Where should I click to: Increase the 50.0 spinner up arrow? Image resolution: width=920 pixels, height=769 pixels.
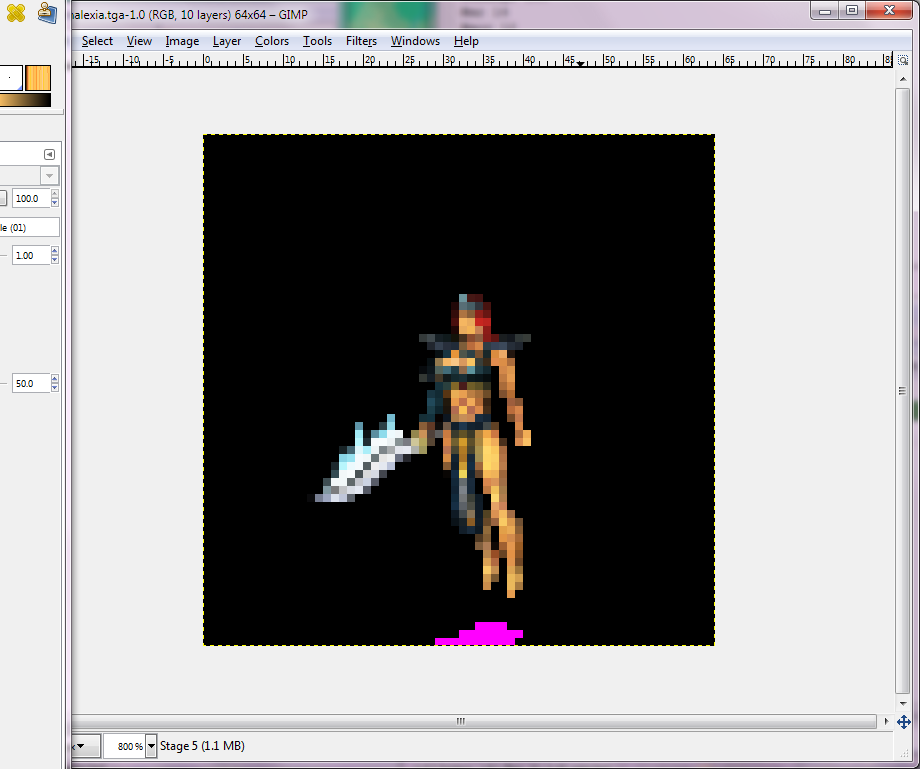55,378
